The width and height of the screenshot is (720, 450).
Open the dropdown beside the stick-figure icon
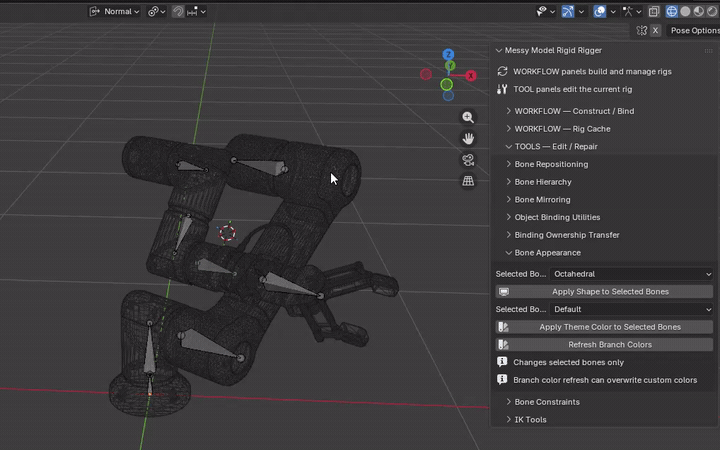click(x=639, y=11)
